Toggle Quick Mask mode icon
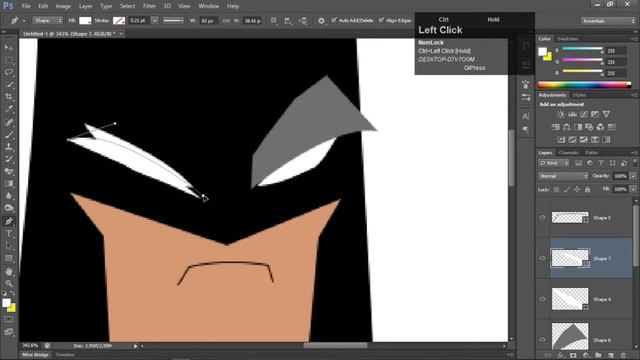Viewport: 640px width, 360px height. (9, 320)
